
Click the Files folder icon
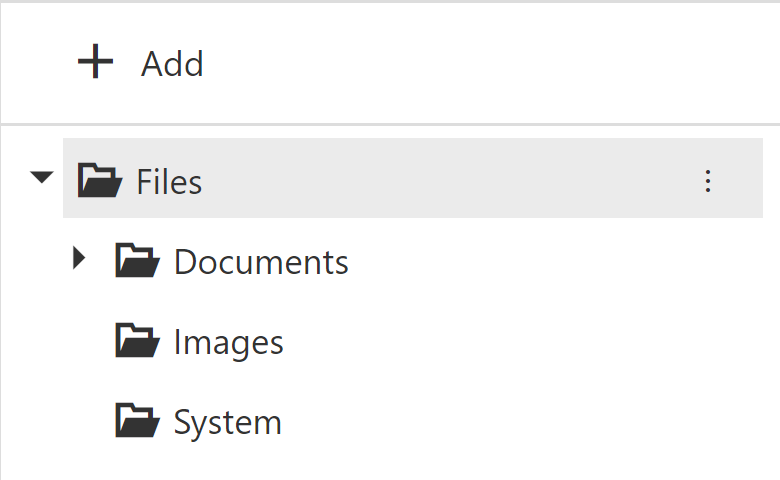[x=100, y=180]
